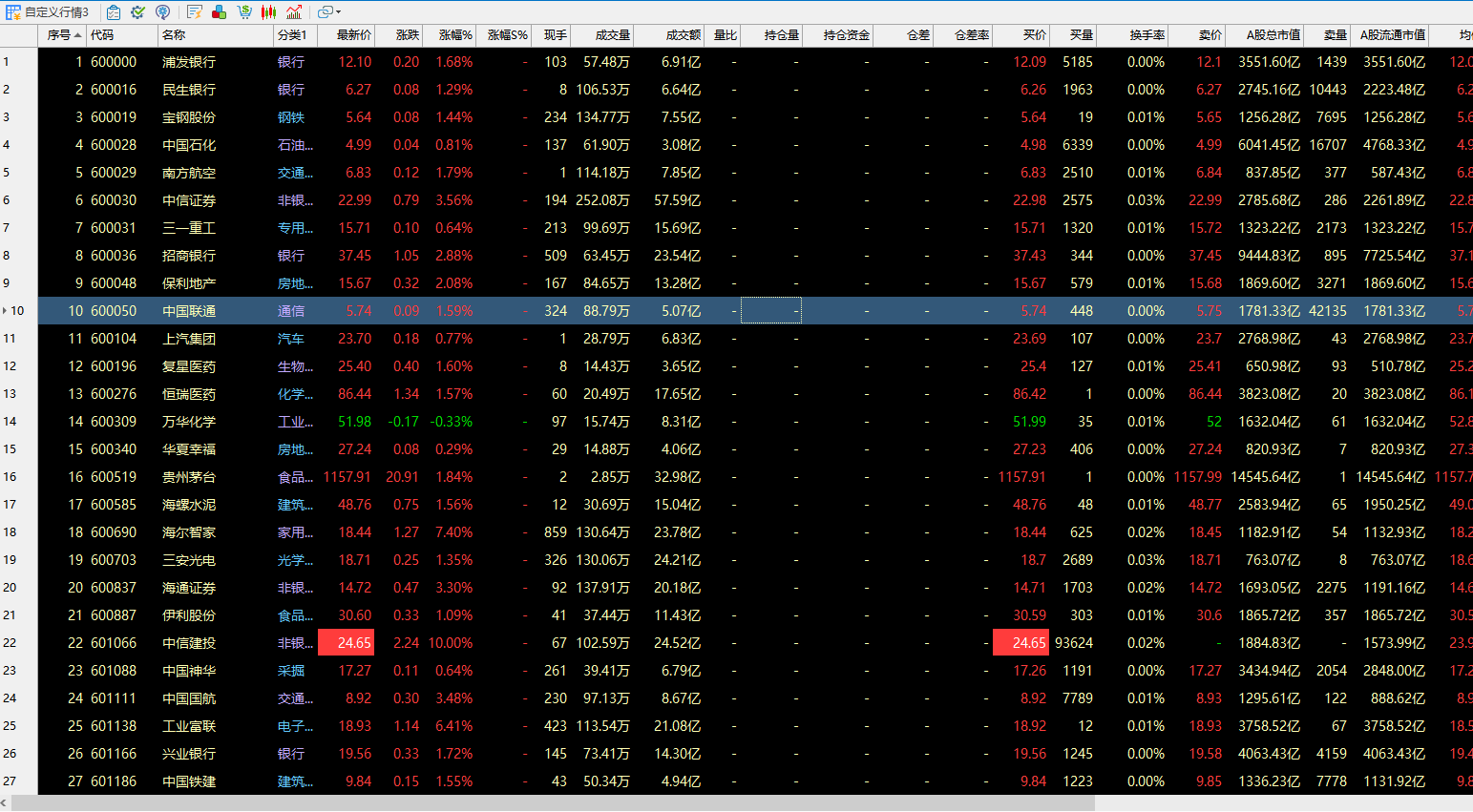The height and width of the screenshot is (812, 1473).
Task: Click the A股总市值 column header
Action: (1265, 35)
